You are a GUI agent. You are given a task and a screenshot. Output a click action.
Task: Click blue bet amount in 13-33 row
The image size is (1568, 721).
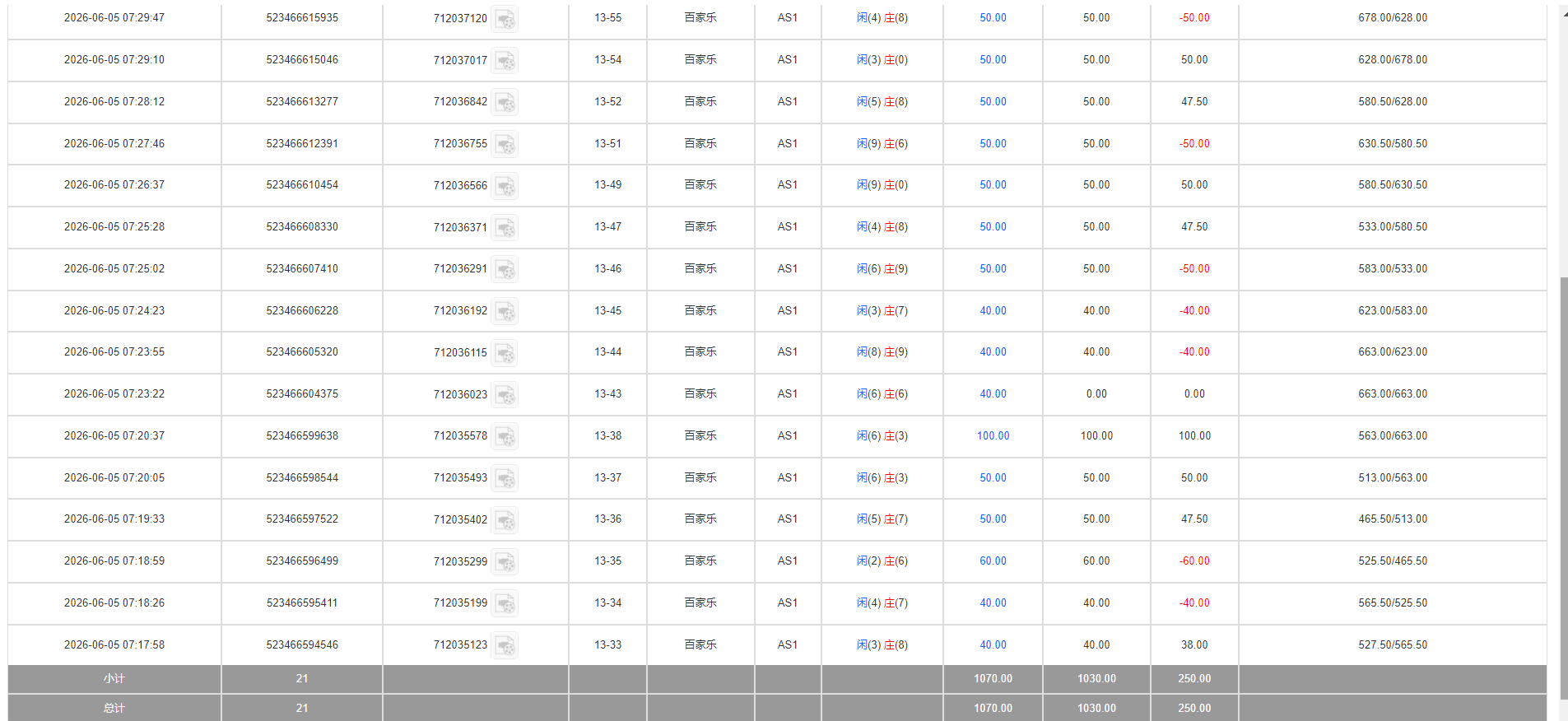pyautogui.click(x=993, y=644)
